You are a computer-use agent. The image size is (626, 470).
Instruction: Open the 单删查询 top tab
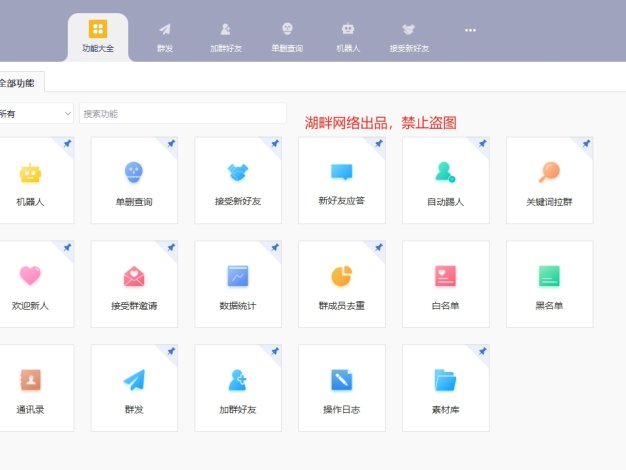click(x=287, y=37)
